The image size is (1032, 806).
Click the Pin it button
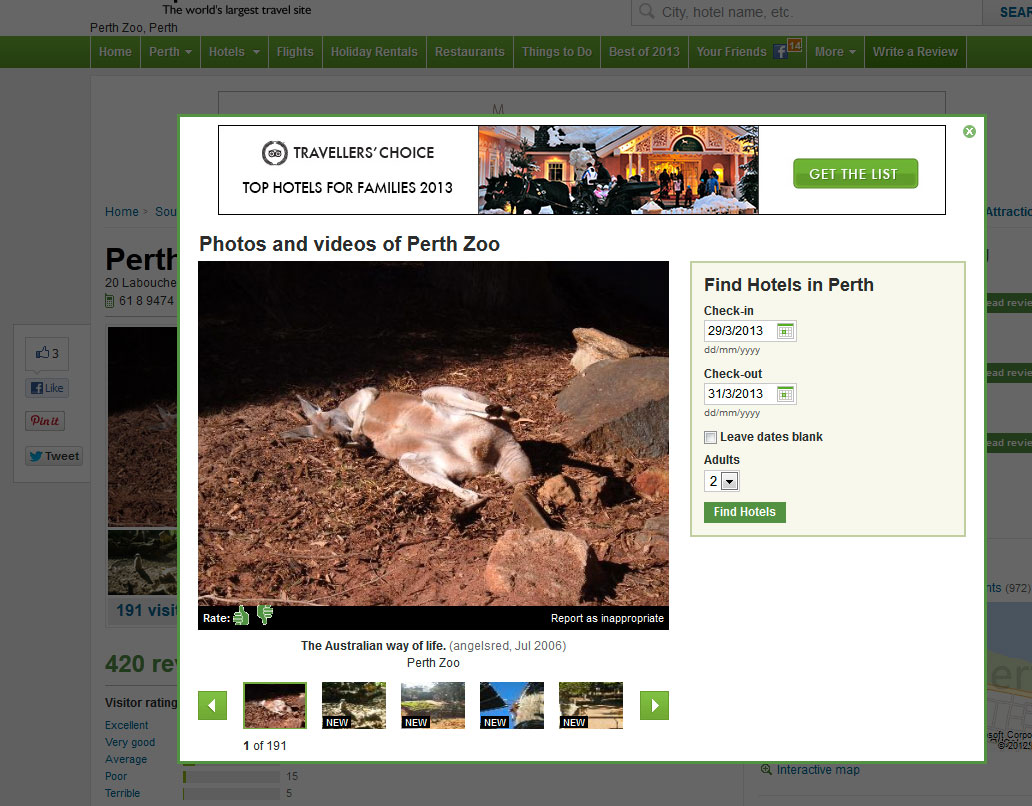click(x=45, y=421)
